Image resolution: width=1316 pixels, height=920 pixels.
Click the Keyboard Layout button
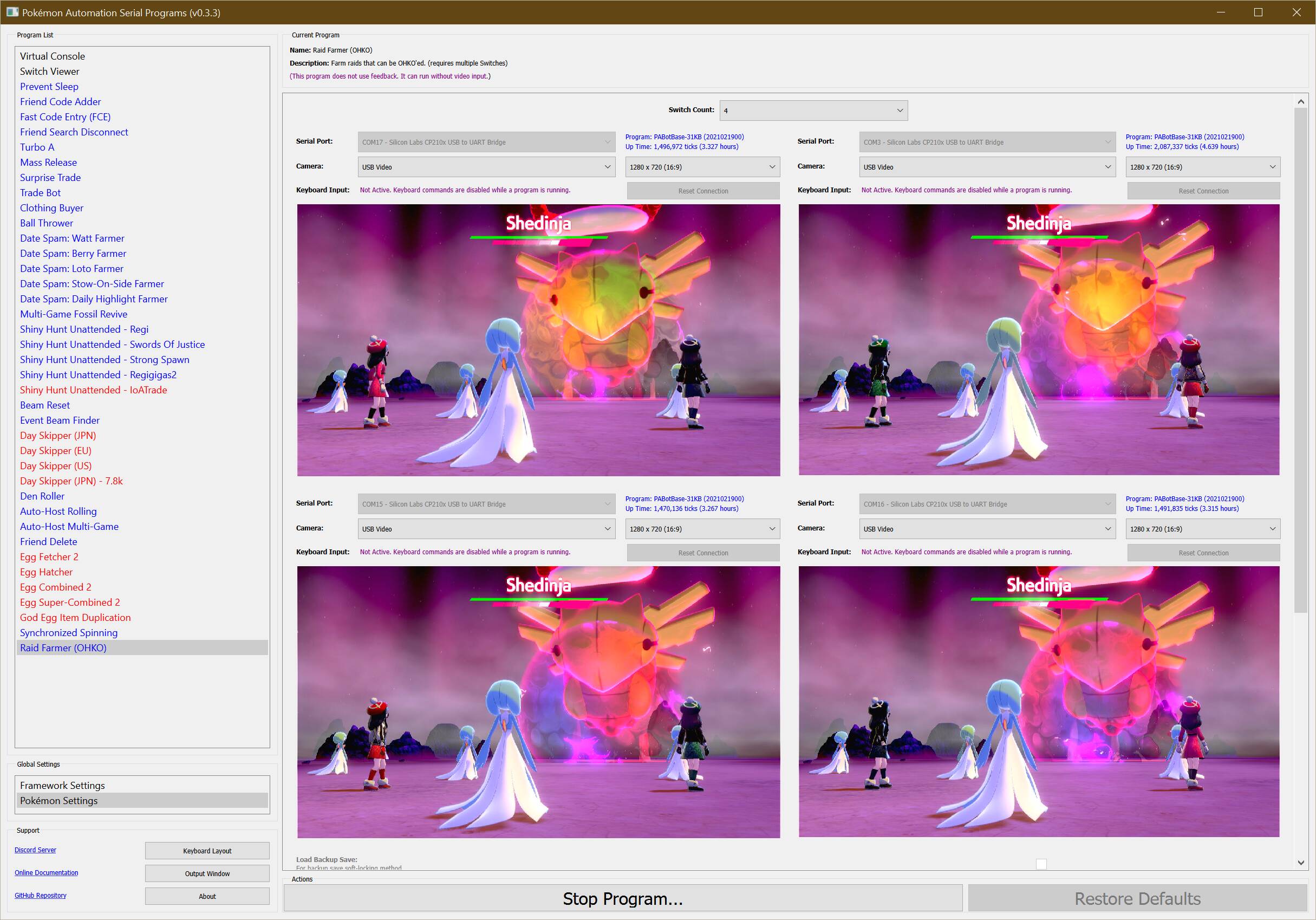tap(207, 851)
